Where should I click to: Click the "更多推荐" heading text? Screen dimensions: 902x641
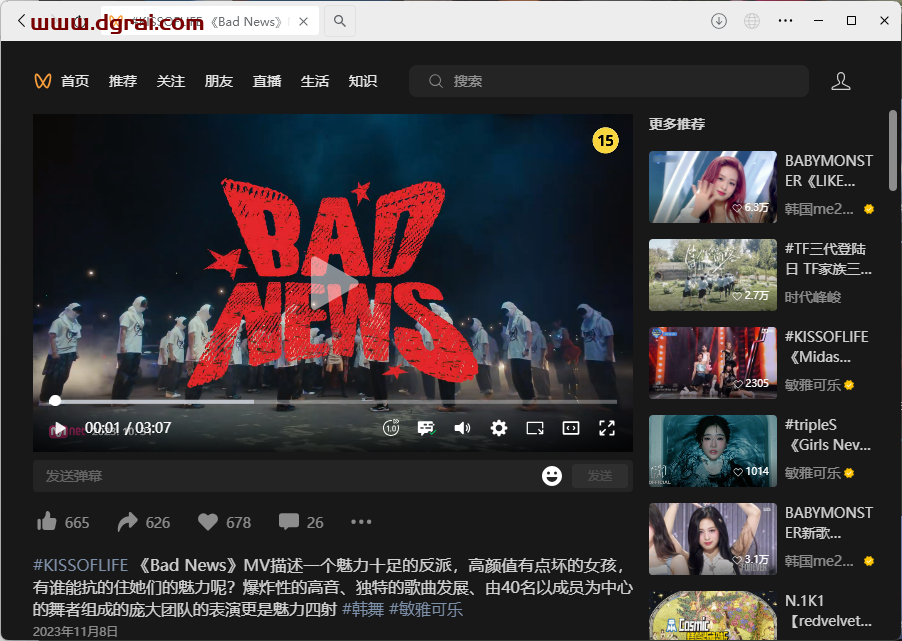point(677,124)
